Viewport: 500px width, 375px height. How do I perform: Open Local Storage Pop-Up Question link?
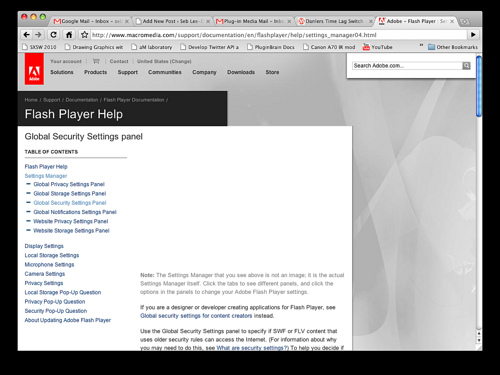point(63,292)
